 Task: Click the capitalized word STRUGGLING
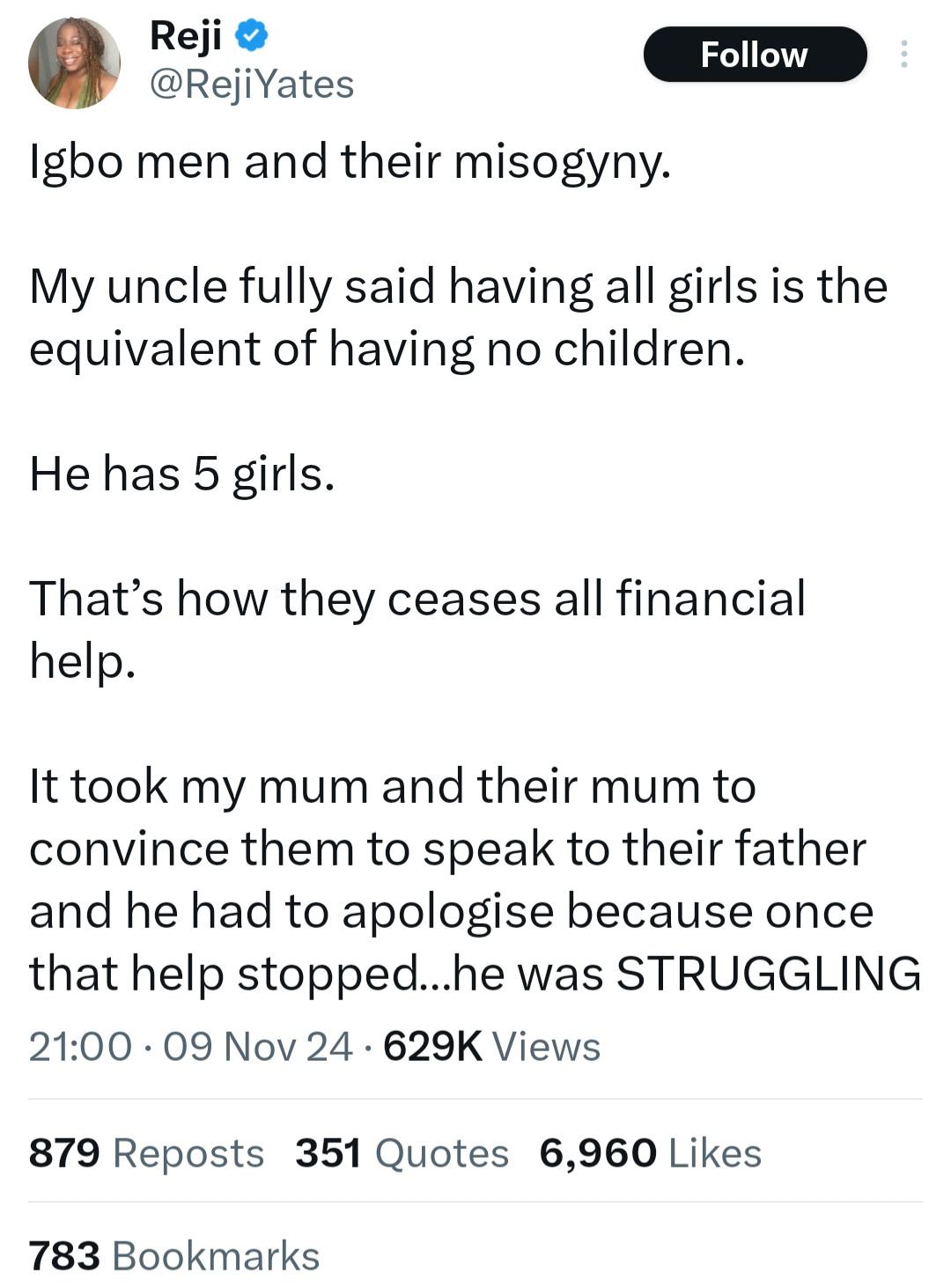point(768,974)
